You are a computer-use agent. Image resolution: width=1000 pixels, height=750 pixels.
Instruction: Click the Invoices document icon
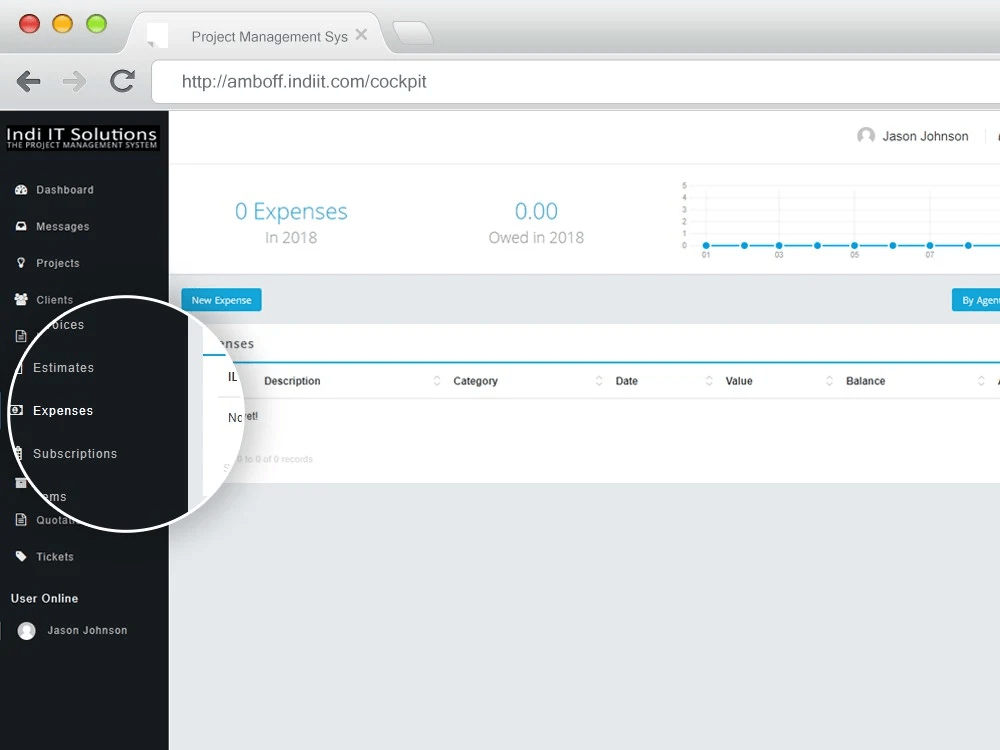coord(21,335)
